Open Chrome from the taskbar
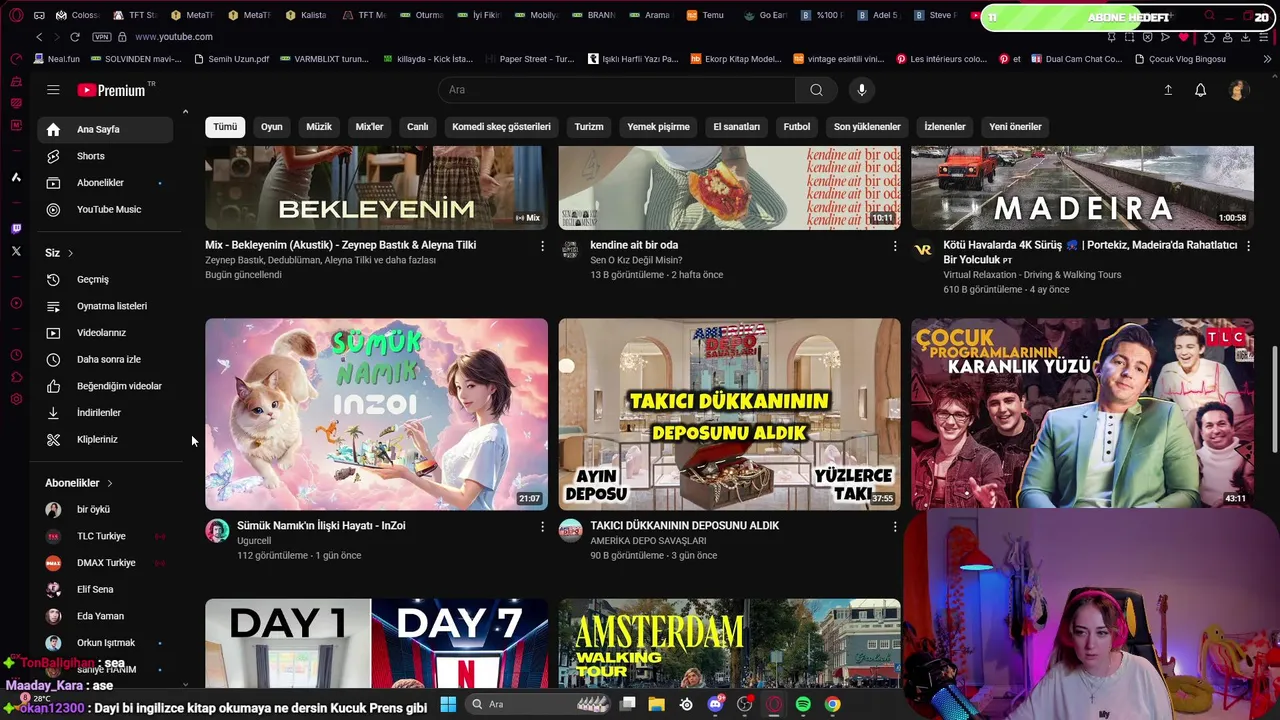 (832, 704)
